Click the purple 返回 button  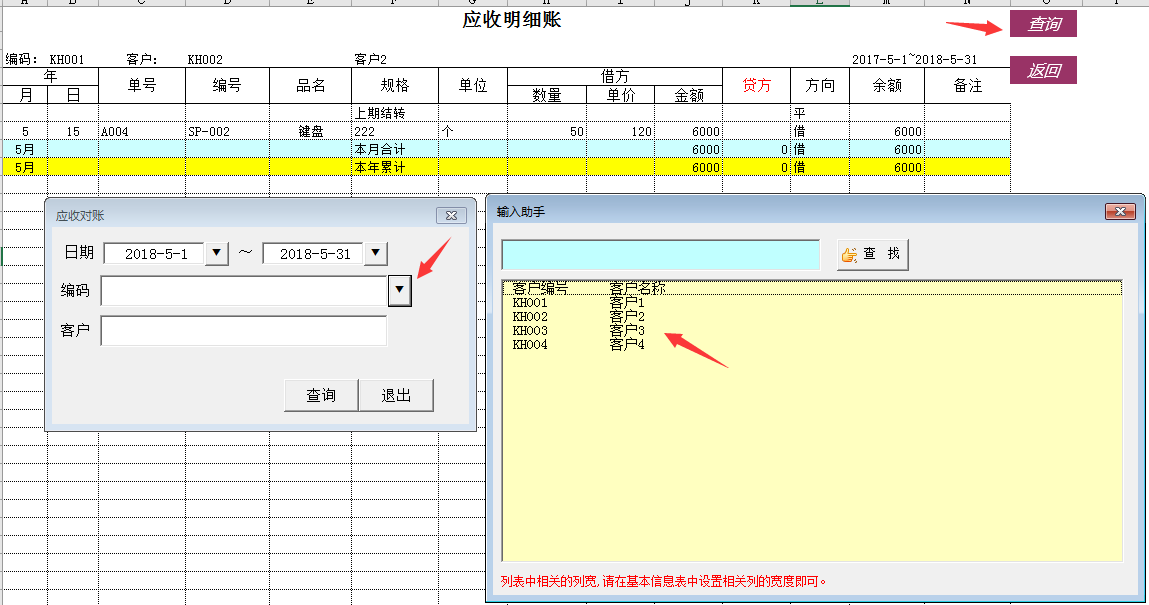[1043, 70]
